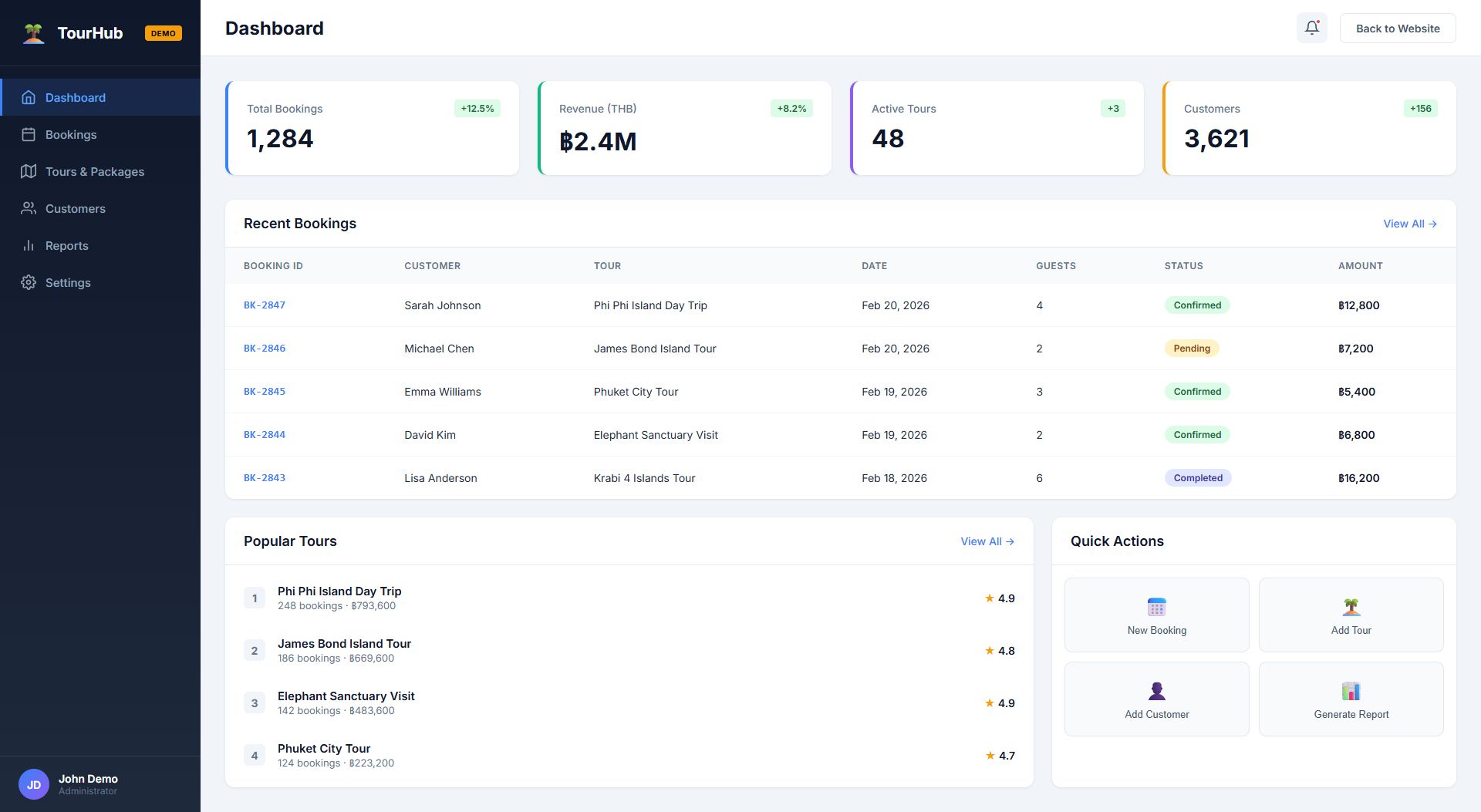The image size is (1481, 812).
Task: Click View All for Popular Tours
Action: tap(988, 541)
